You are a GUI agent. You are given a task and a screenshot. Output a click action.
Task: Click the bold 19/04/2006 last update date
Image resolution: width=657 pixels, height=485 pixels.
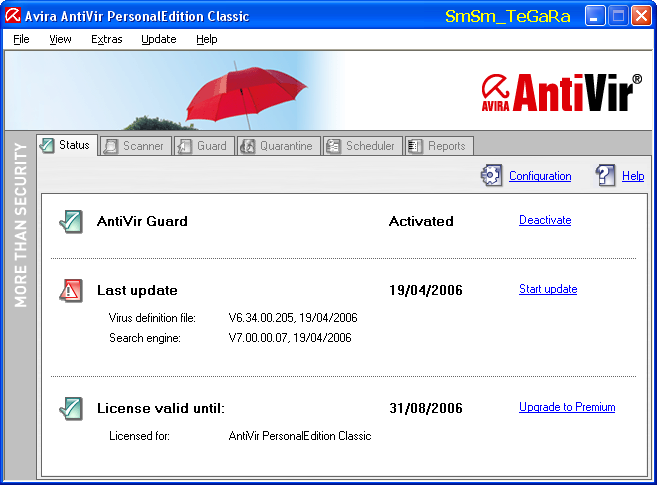tap(426, 290)
